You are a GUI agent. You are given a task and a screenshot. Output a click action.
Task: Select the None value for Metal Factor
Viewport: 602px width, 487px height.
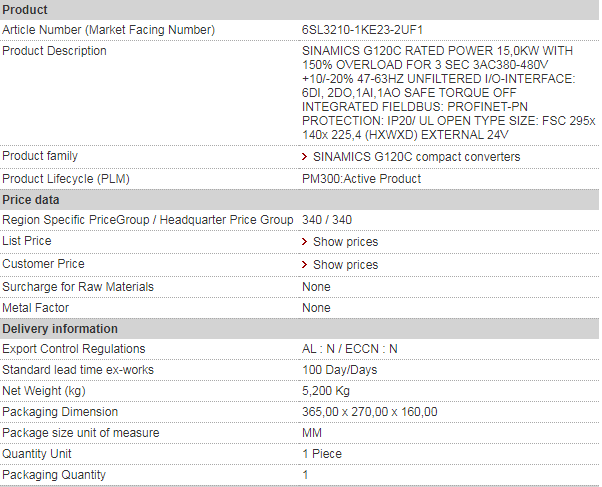pyautogui.click(x=316, y=308)
